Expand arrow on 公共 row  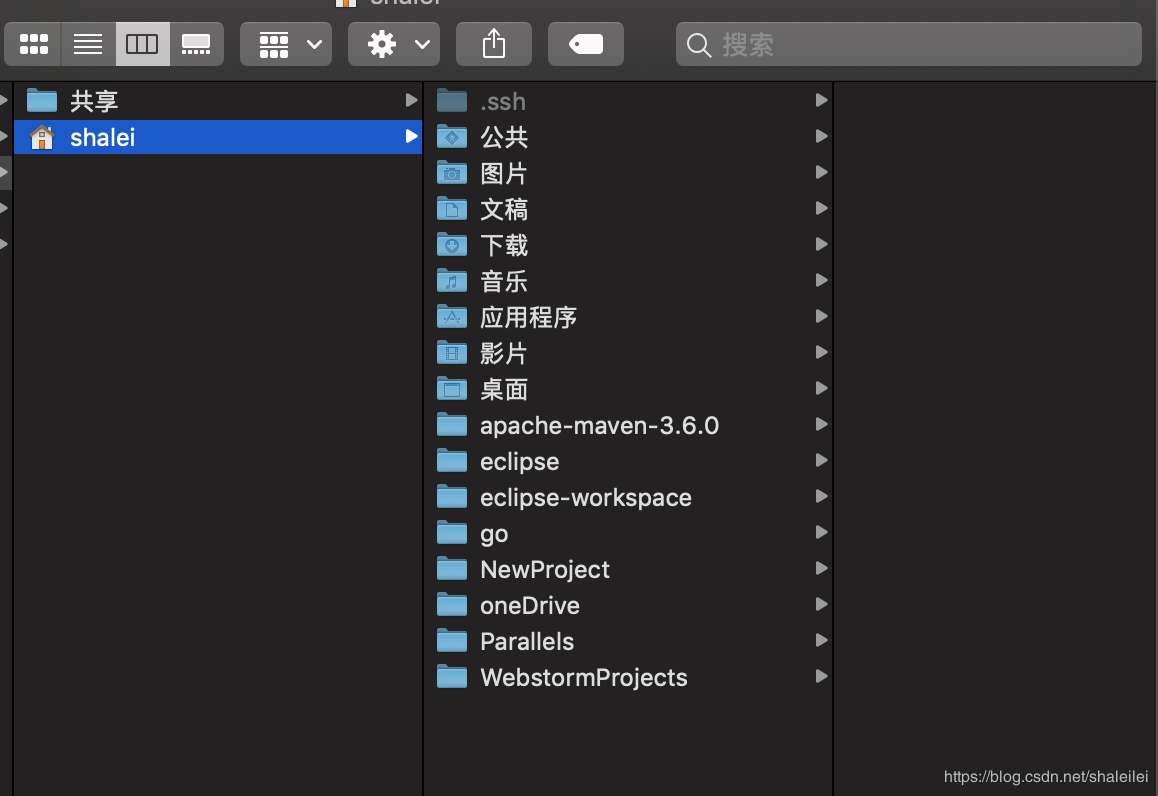point(821,137)
